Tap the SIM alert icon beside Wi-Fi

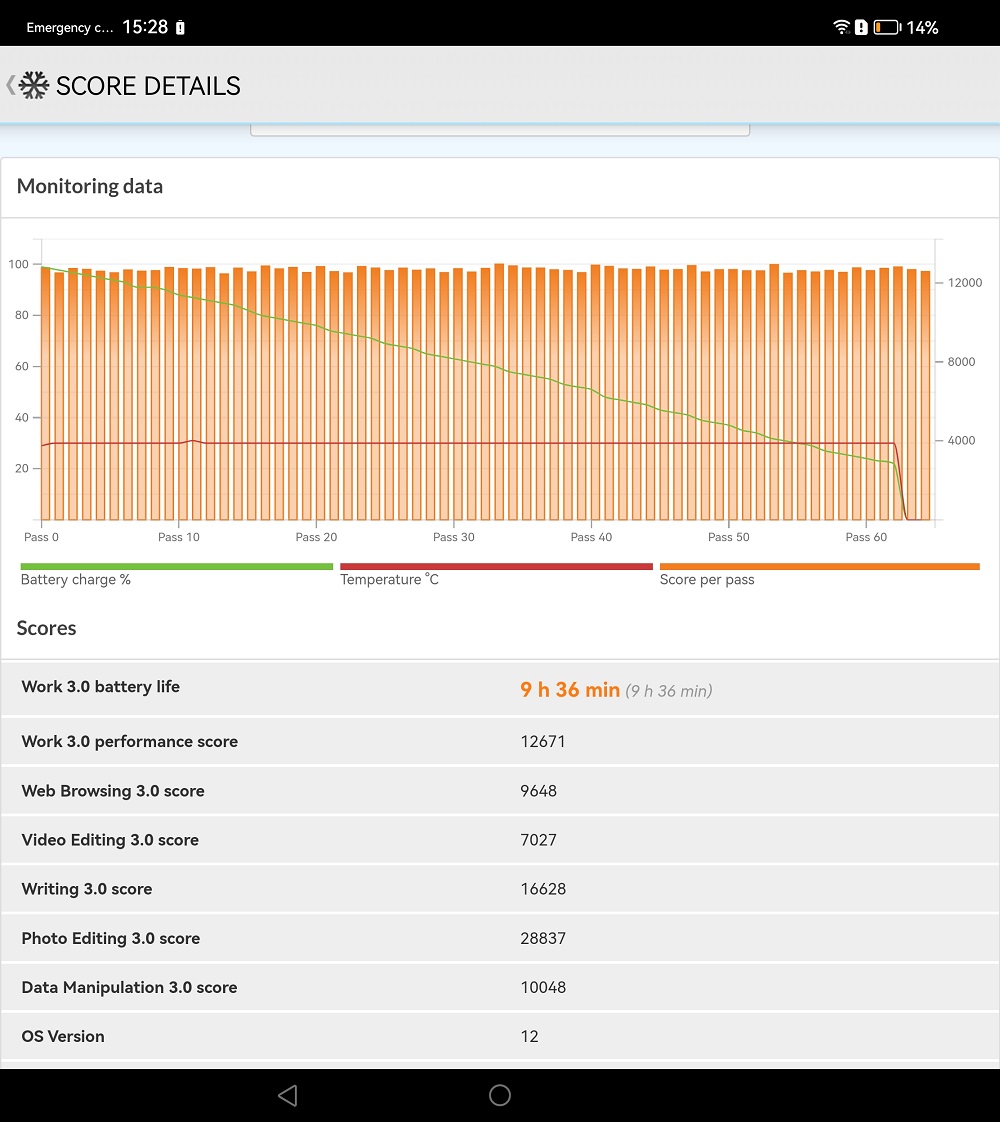pos(861,27)
